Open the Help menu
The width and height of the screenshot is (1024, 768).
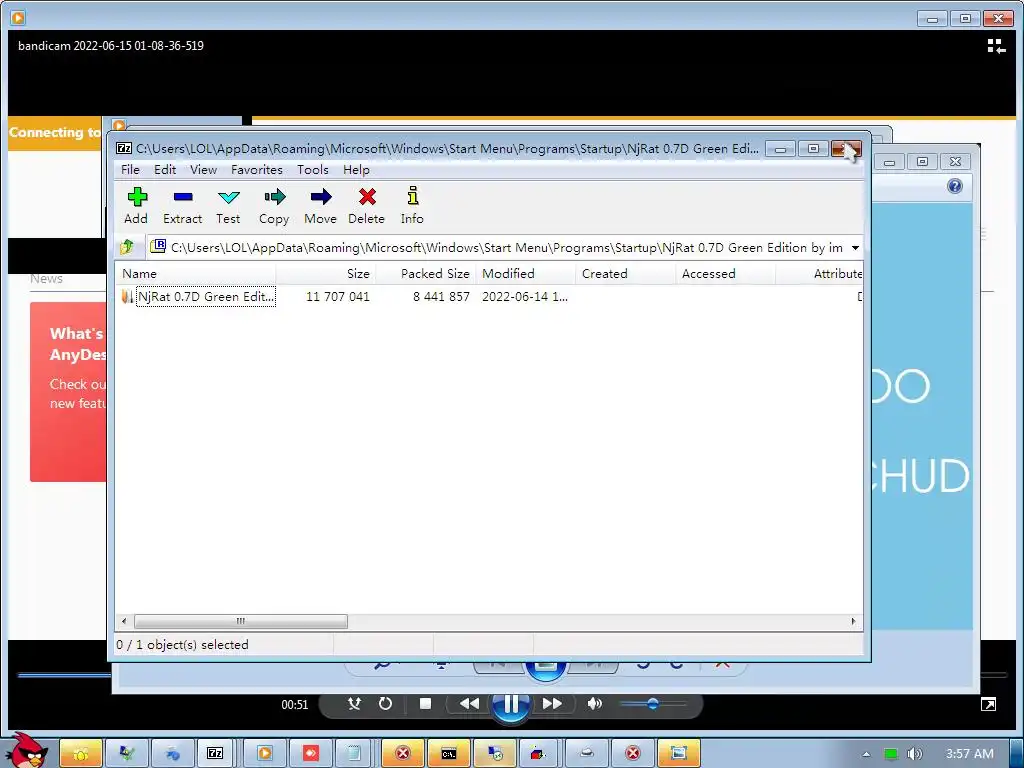(x=356, y=170)
